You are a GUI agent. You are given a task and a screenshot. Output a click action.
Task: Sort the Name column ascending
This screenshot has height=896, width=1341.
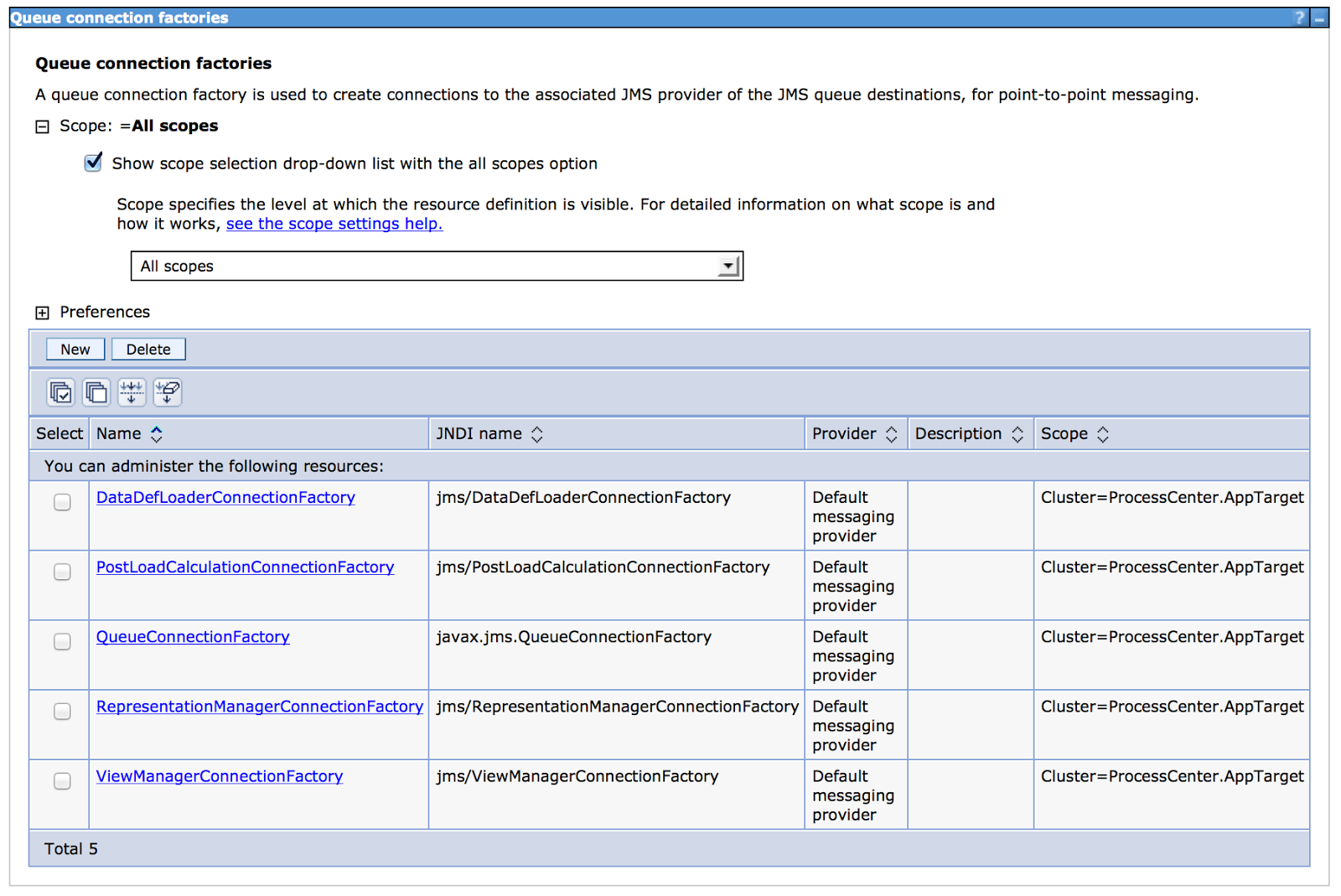tap(157, 429)
